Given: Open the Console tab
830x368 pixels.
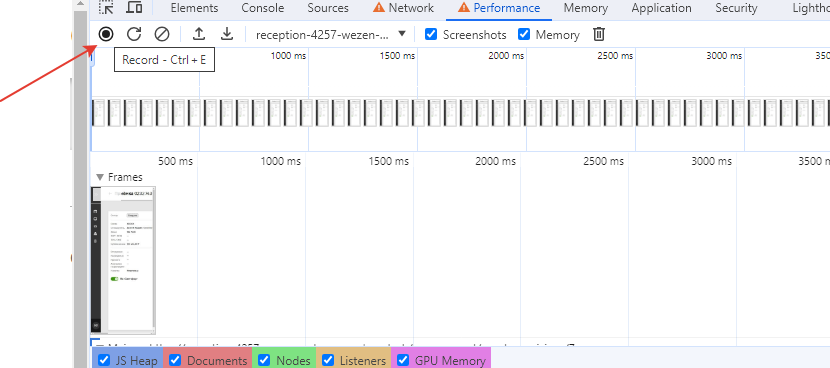Looking at the screenshot, I should (x=263, y=8).
